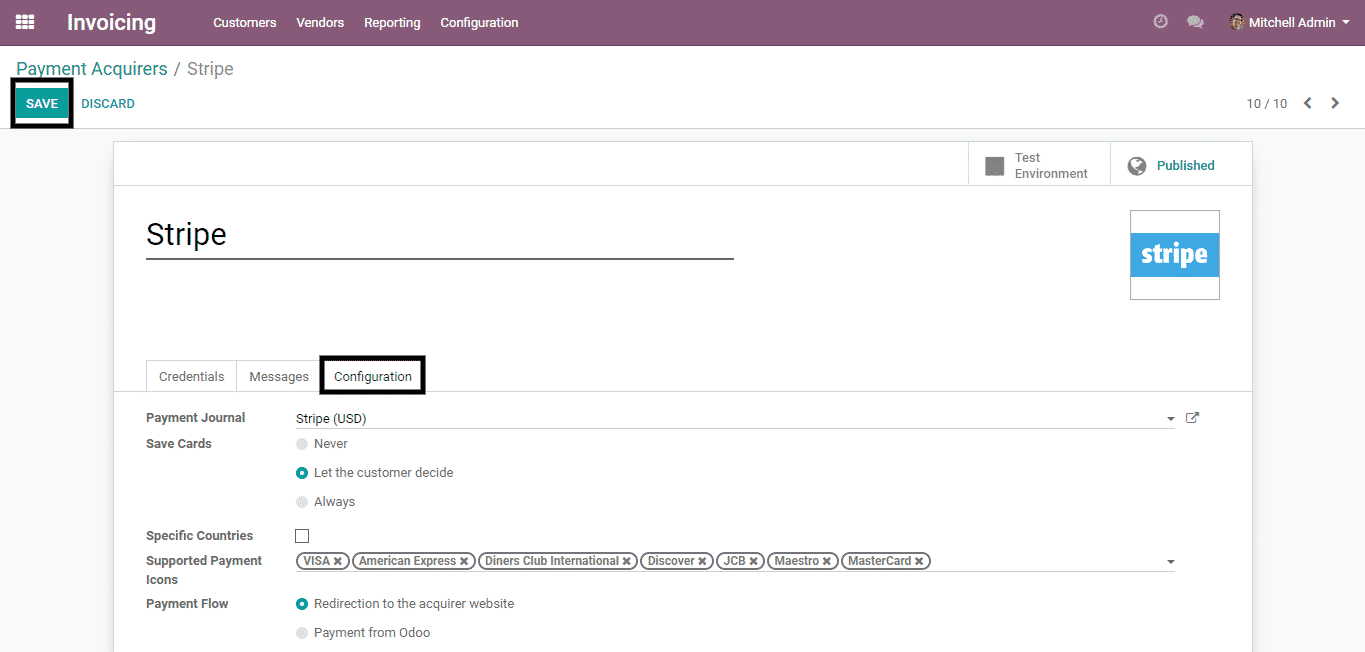Enable the Specific Countries checkbox

pyautogui.click(x=302, y=536)
